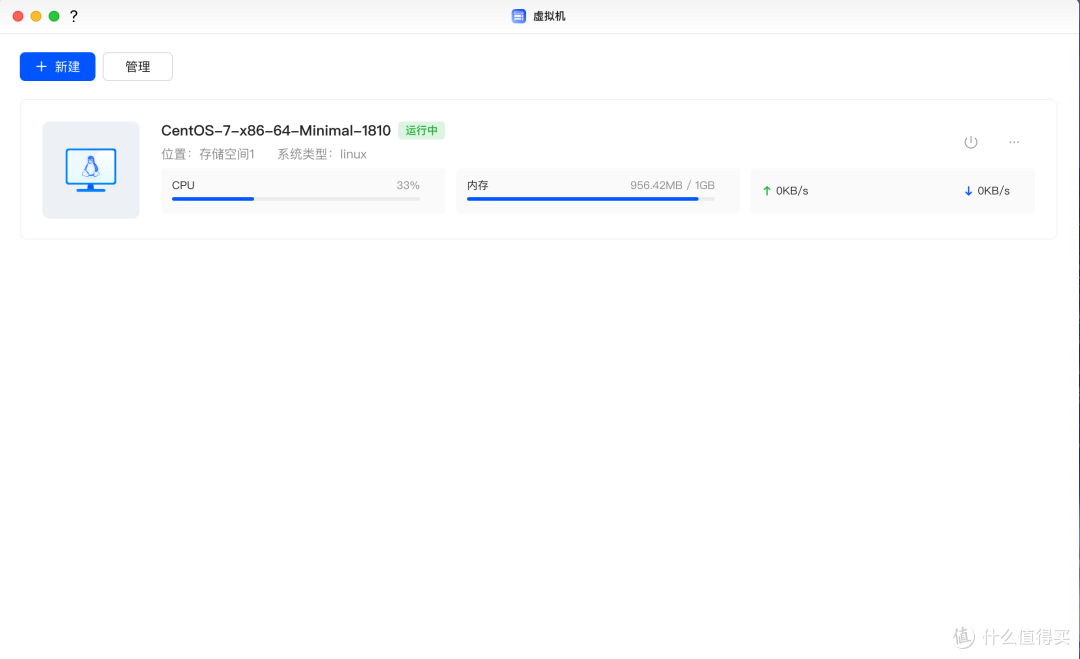Click the 内存 memory usage bar
This screenshot has height=659, width=1080.
(x=590, y=199)
